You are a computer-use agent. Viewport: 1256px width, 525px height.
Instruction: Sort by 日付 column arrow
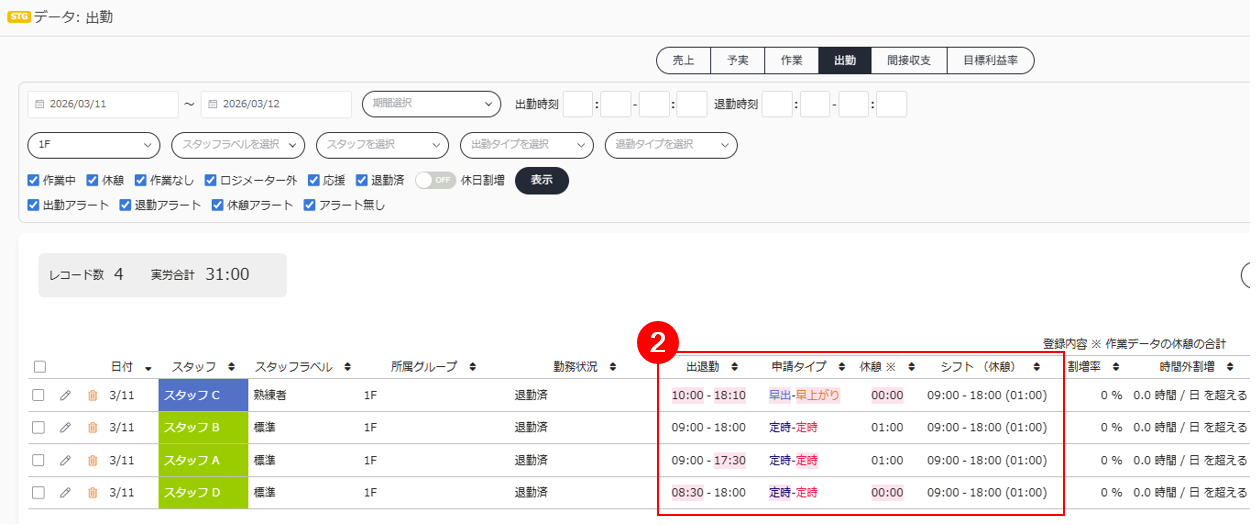coord(148,368)
